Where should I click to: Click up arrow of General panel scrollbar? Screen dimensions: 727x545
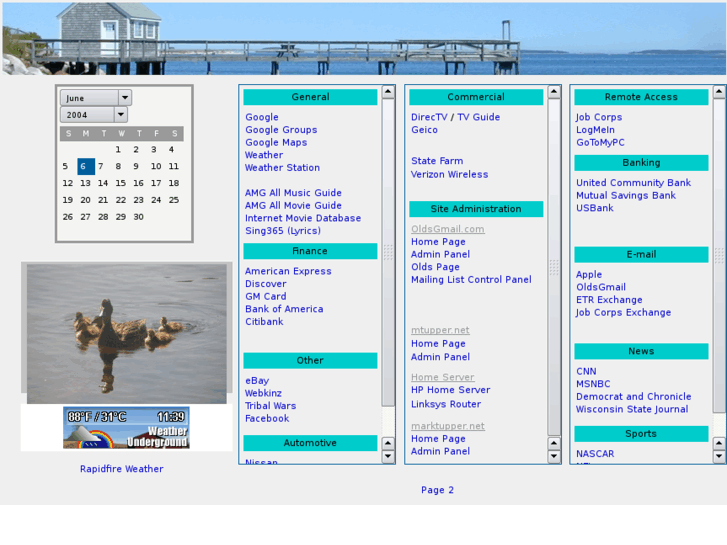[x=388, y=92]
